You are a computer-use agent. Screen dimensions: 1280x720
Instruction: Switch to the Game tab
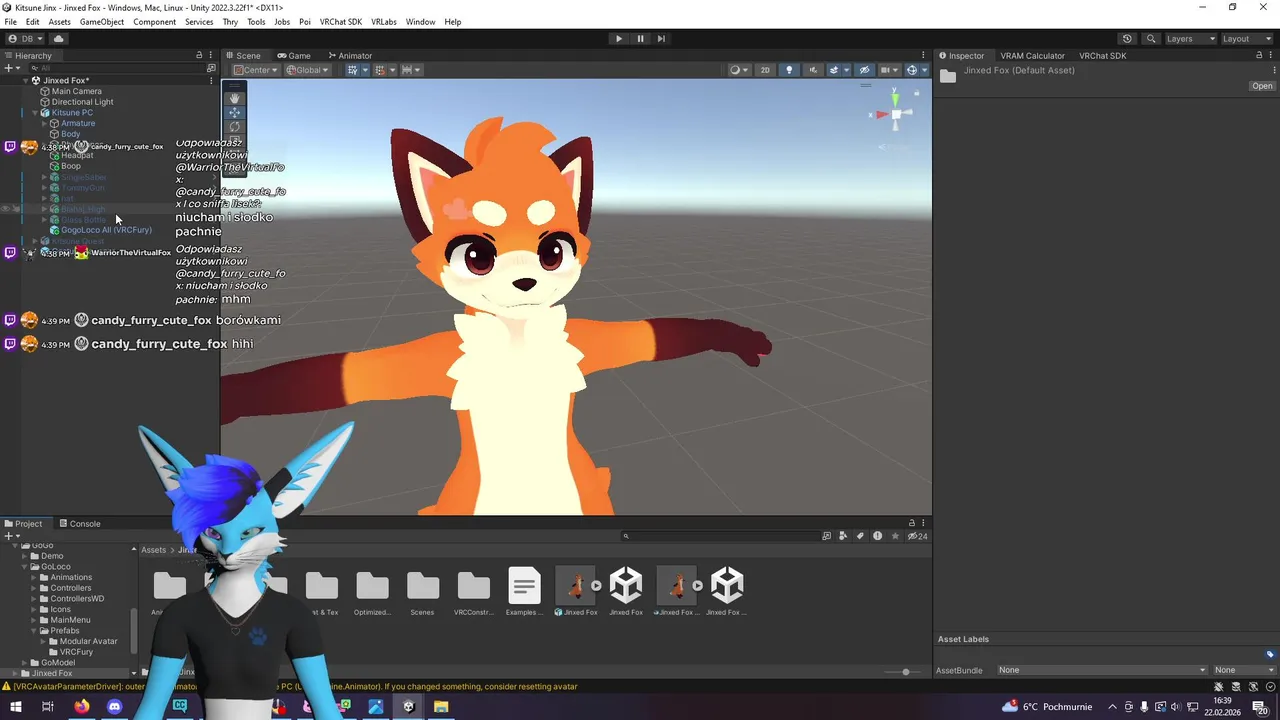(294, 56)
